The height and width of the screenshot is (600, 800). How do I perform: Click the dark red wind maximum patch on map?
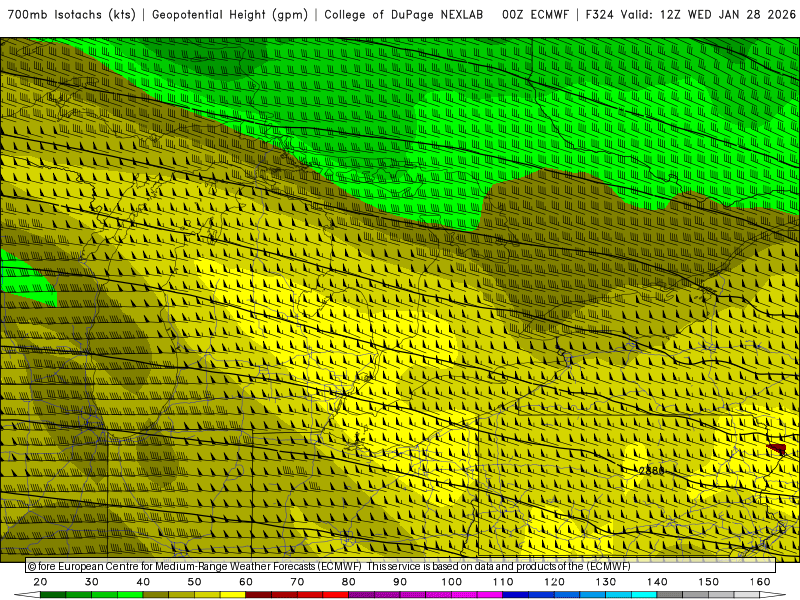(x=777, y=448)
